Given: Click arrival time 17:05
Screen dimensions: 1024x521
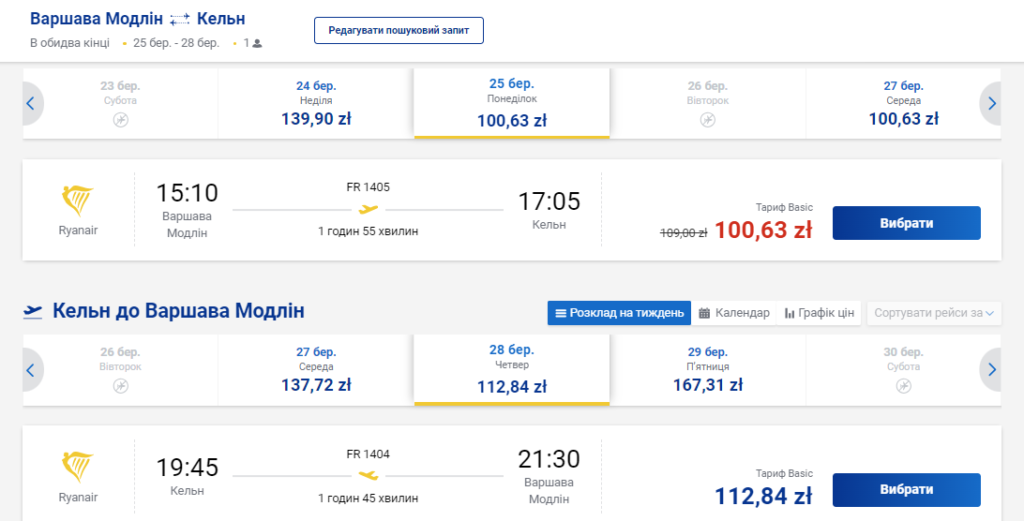Looking at the screenshot, I should click(x=549, y=201).
